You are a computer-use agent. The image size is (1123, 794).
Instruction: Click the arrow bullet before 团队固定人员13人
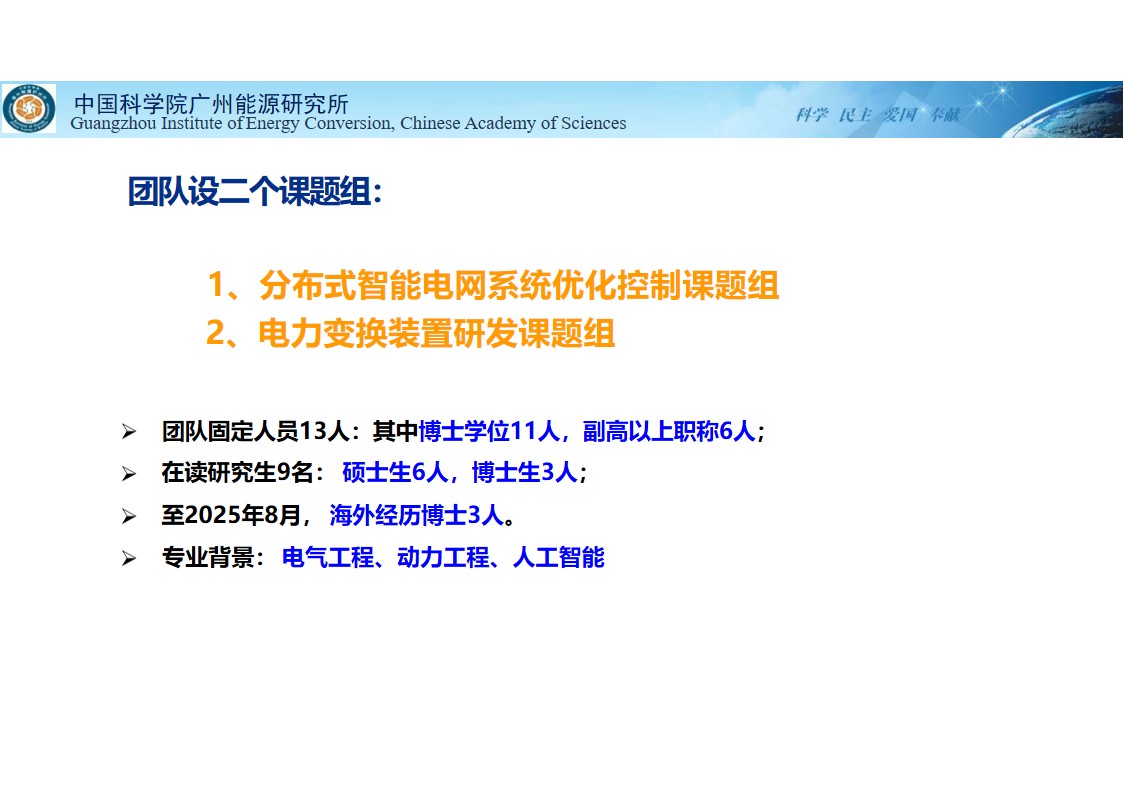click(x=128, y=432)
